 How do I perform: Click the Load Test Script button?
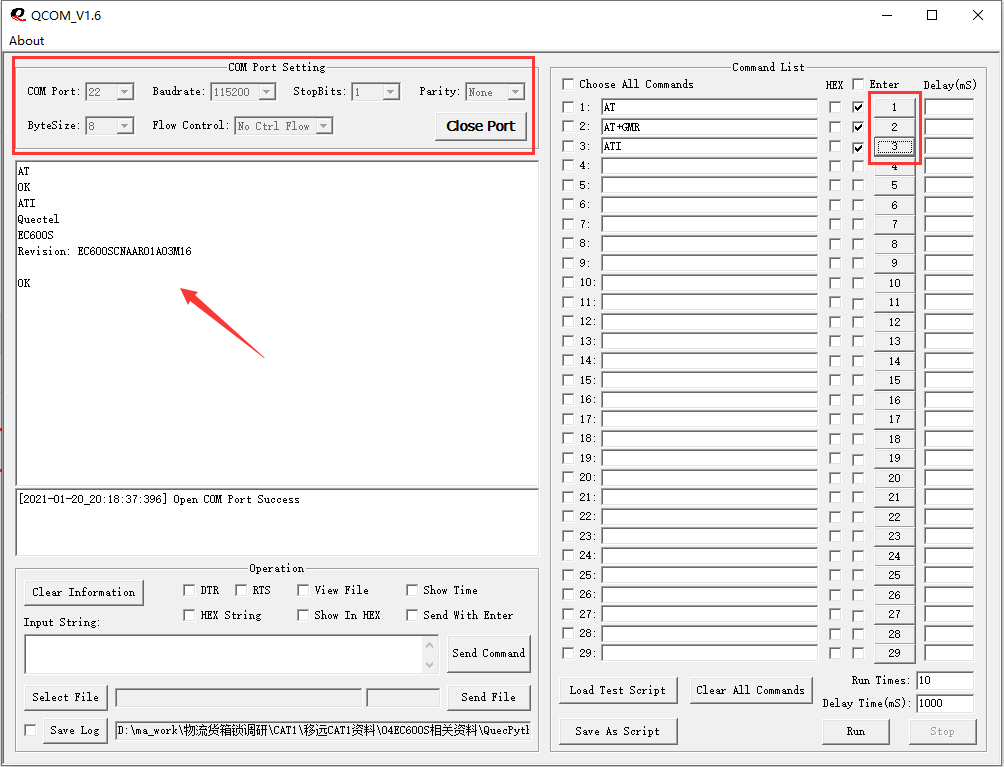click(x=617, y=691)
